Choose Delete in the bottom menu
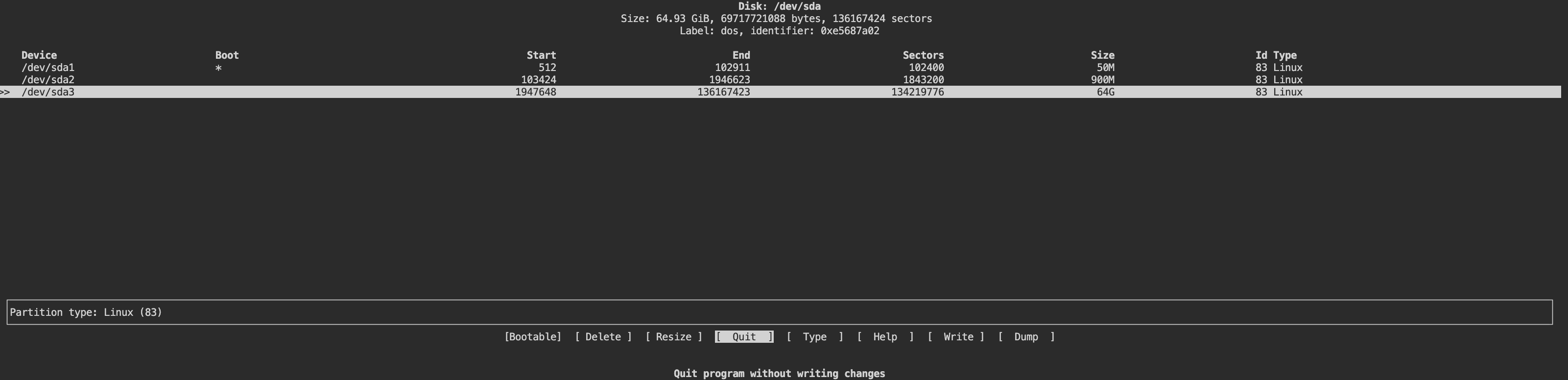Viewport: 1568px width, 380px height. 603,337
